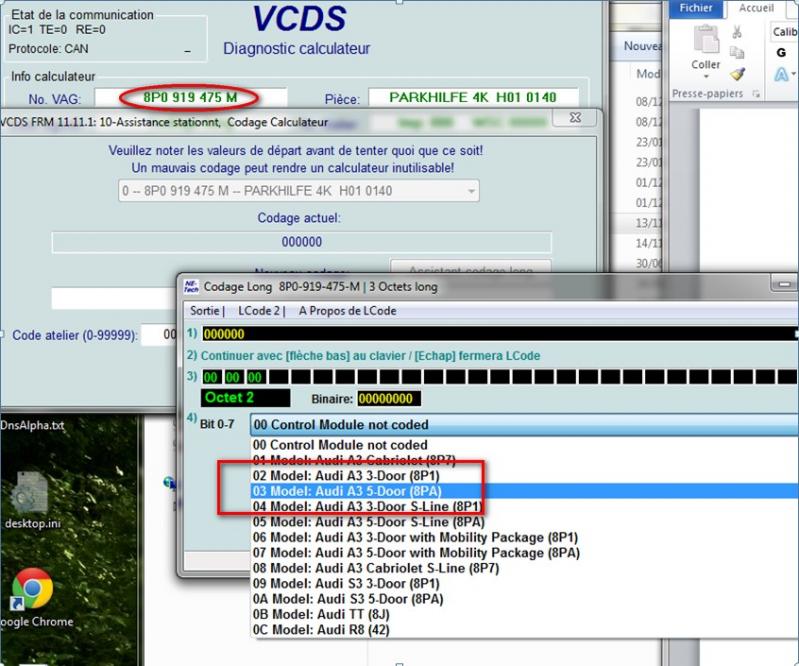Screen dimensions: 799x666
Task: Click the DnsAlpha.txt desktop file
Action: [x=33, y=425]
